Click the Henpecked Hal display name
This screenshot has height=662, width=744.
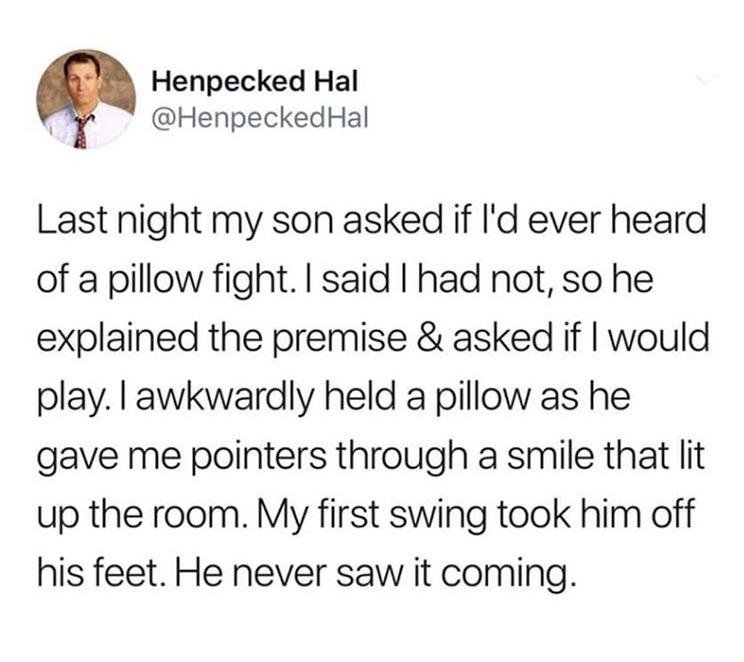click(x=254, y=82)
